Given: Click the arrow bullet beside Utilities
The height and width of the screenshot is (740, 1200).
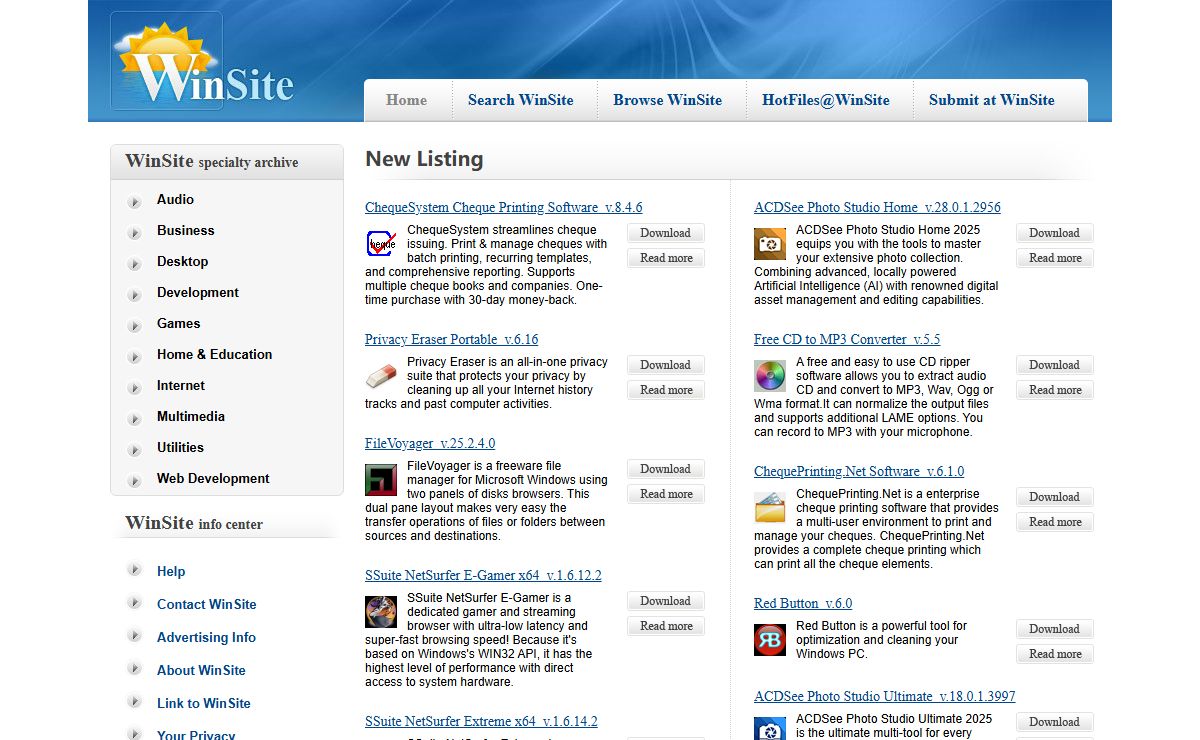Looking at the screenshot, I should (135, 450).
